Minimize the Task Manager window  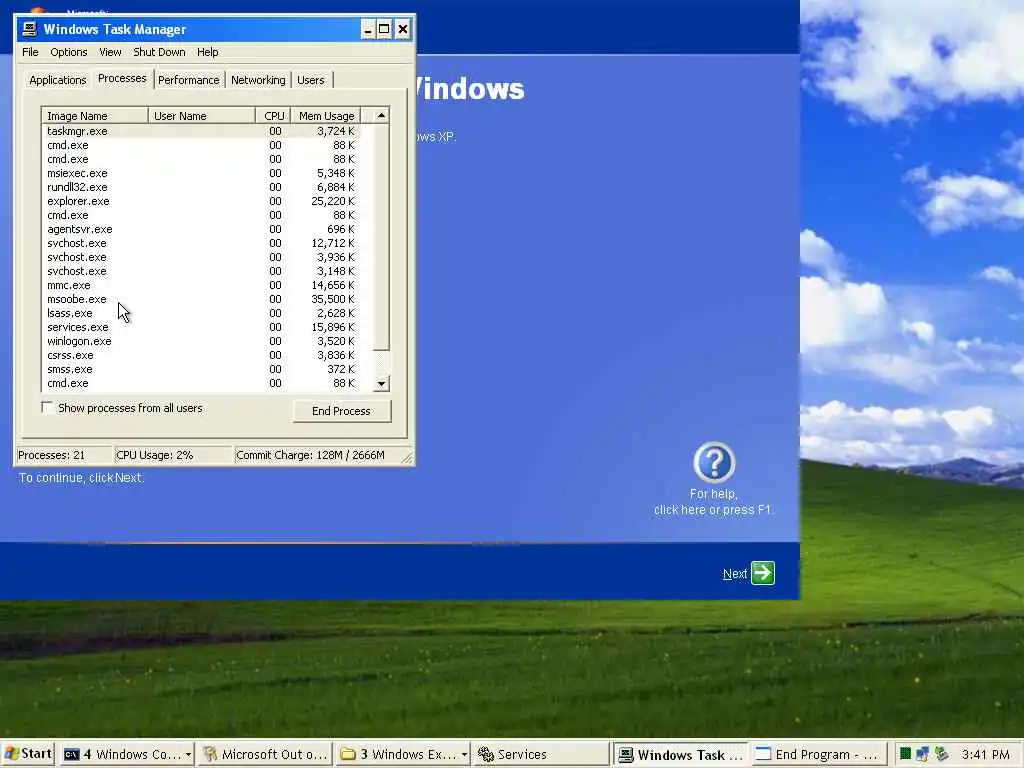368,29
